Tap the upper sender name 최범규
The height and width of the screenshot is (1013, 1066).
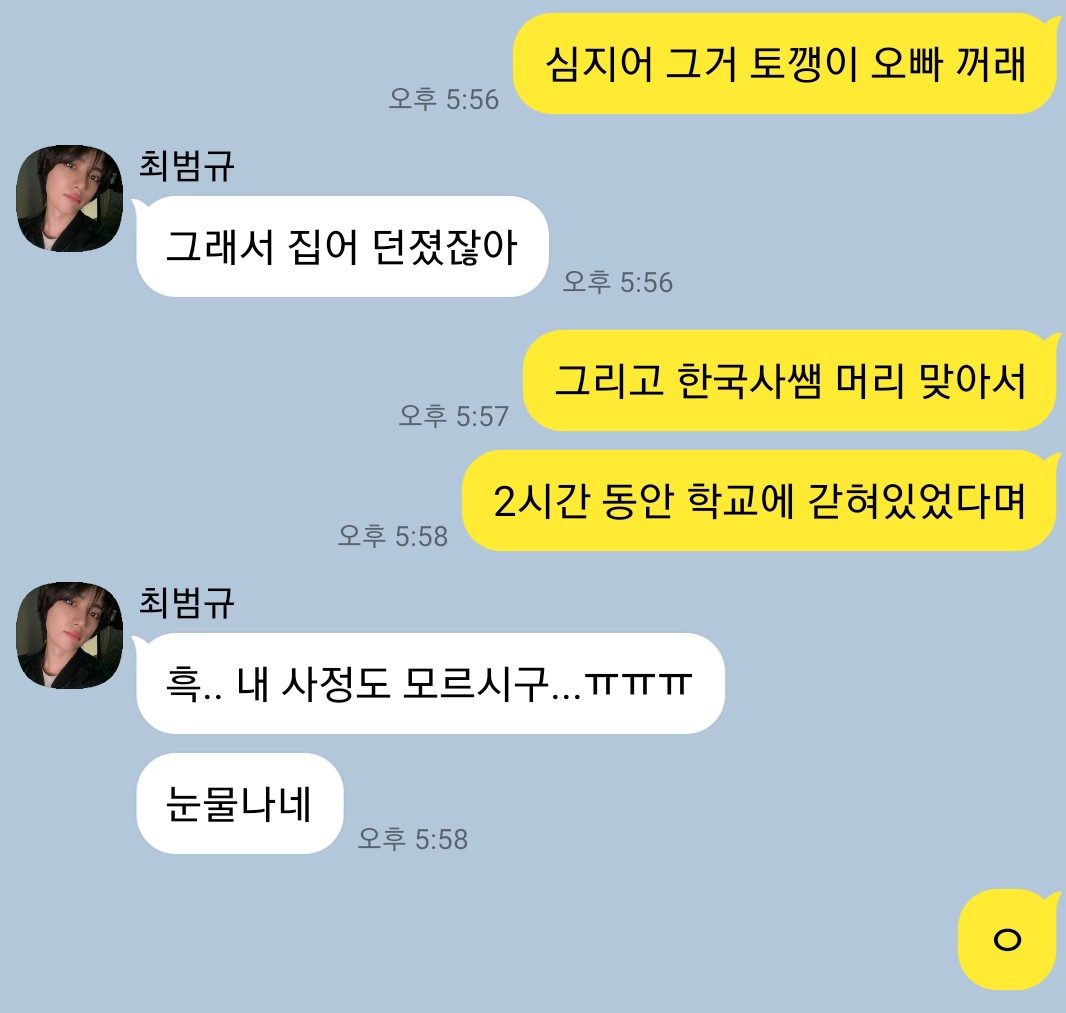[186, 165]
